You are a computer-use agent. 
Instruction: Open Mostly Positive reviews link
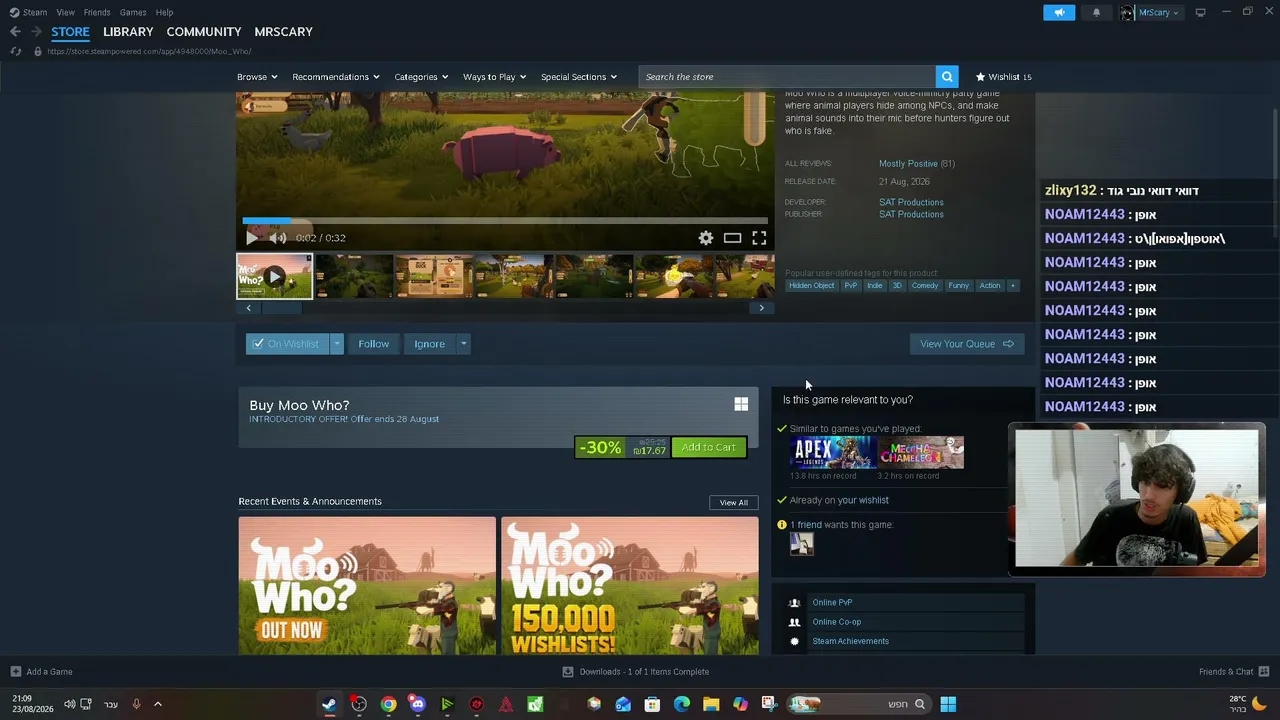point(908,164)
